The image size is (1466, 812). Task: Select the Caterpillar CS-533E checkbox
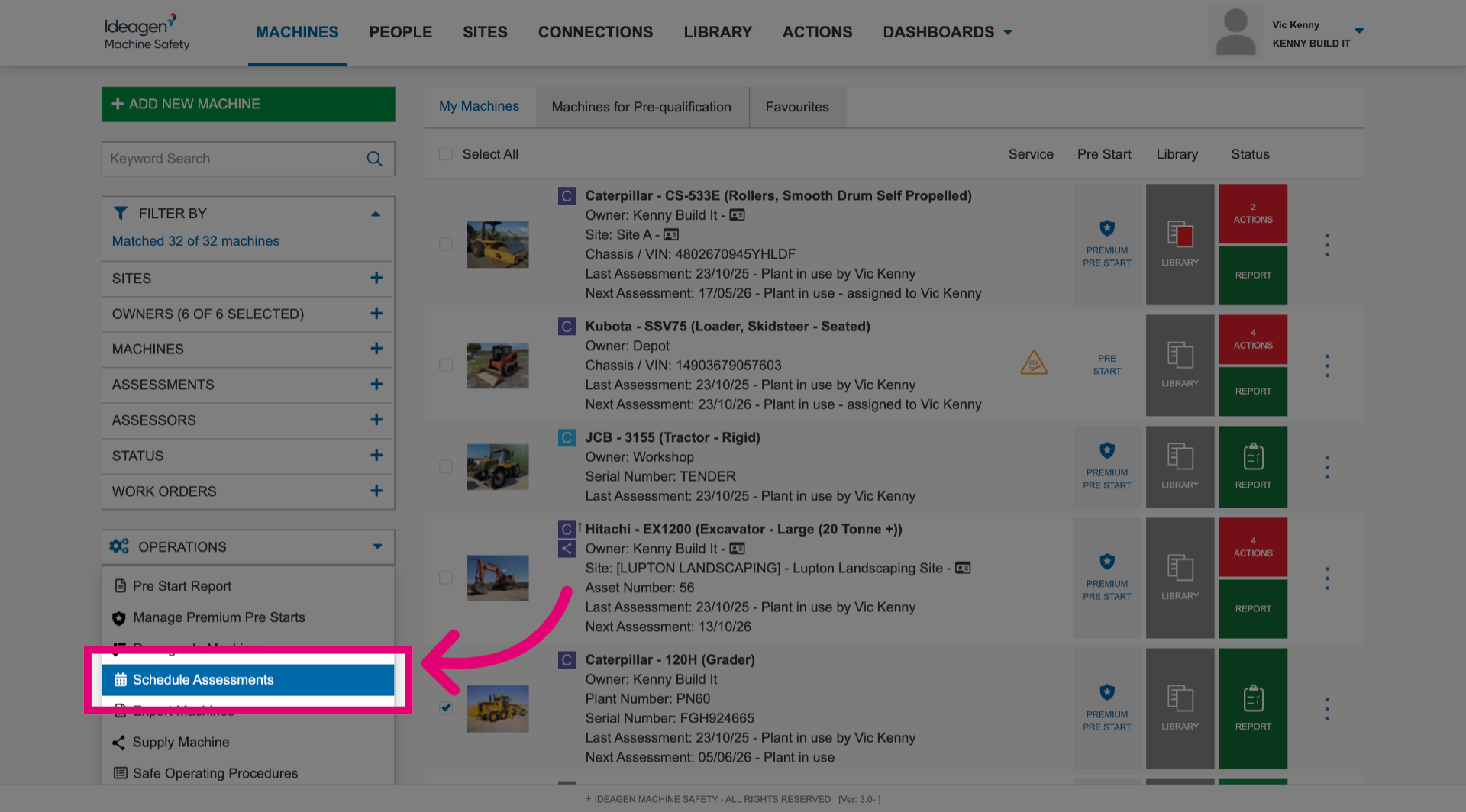446,244
